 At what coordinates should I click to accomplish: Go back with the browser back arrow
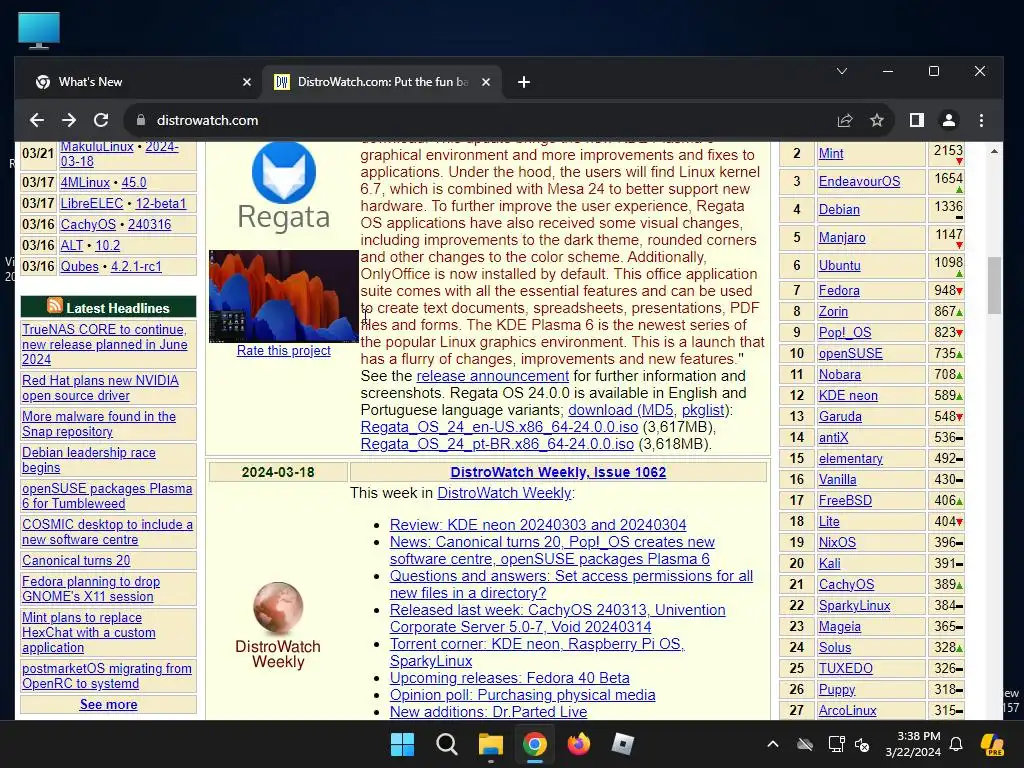(37, 120)
